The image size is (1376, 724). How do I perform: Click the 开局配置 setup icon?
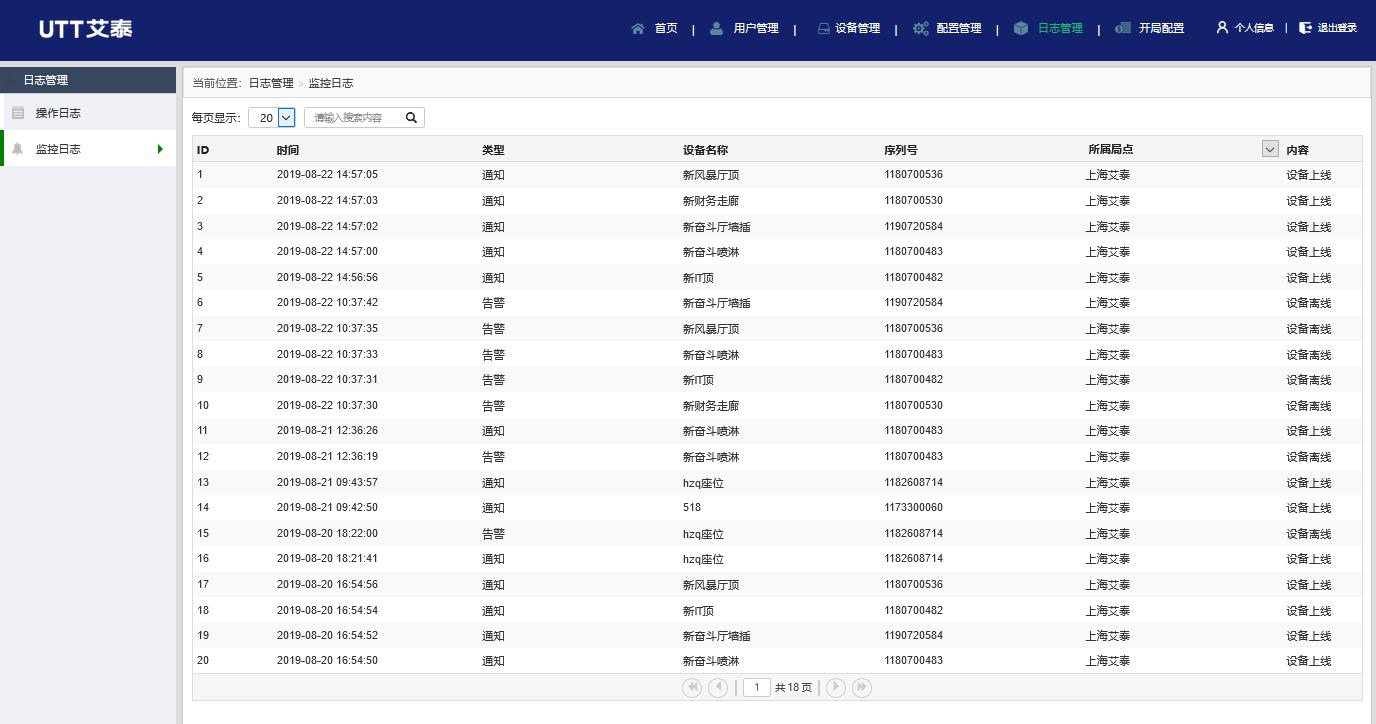click(x=1122, y=28)
